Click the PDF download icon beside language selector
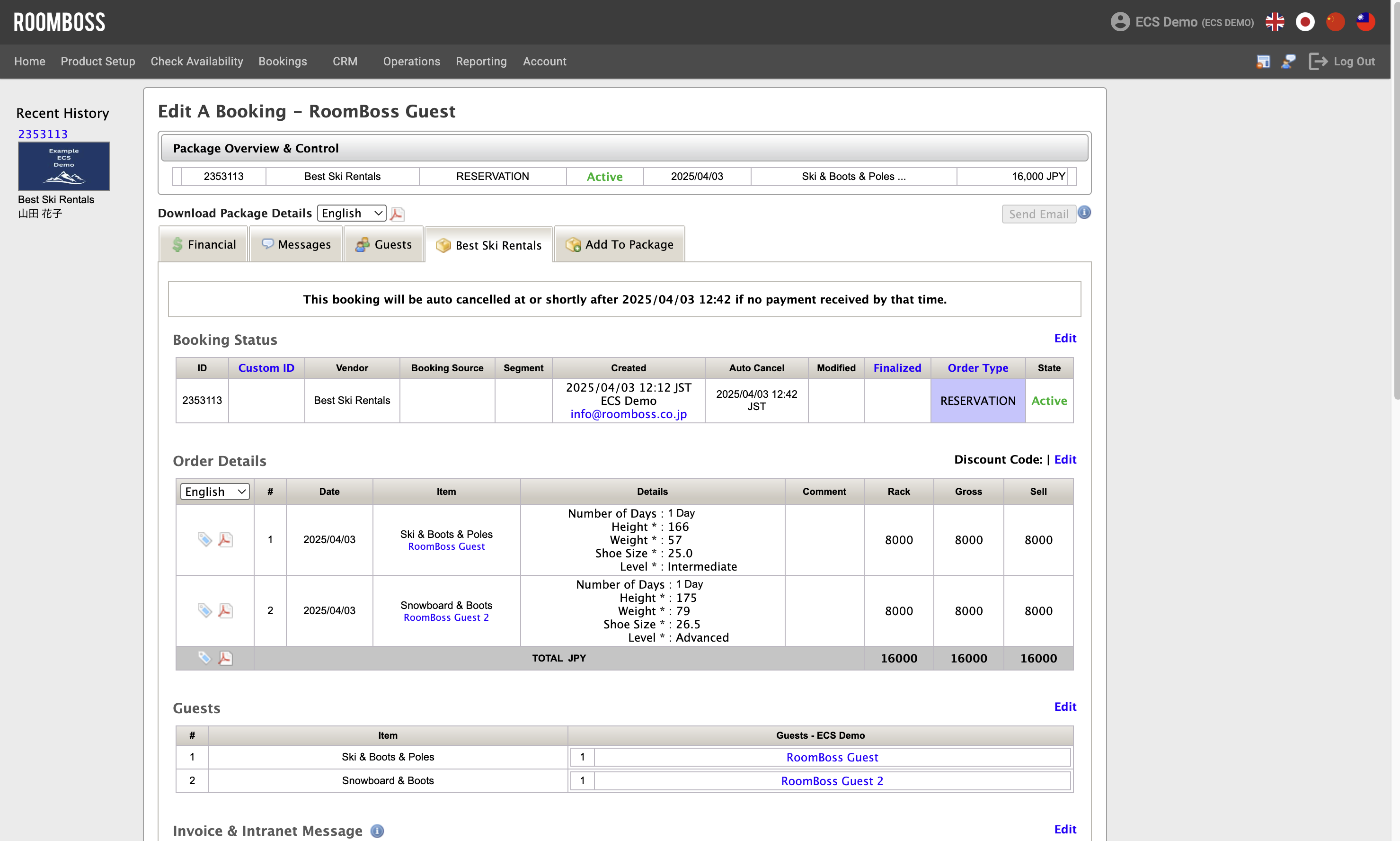The height and width of the screenshot is (841, 1400). pos(397,214)
